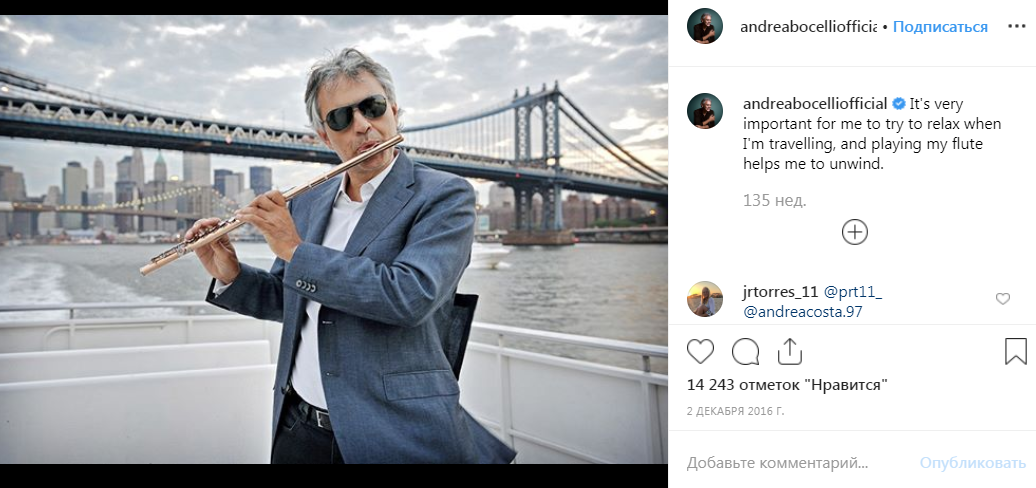Click the blue verified badge
Screen dimensions: 1036x488
899,104
